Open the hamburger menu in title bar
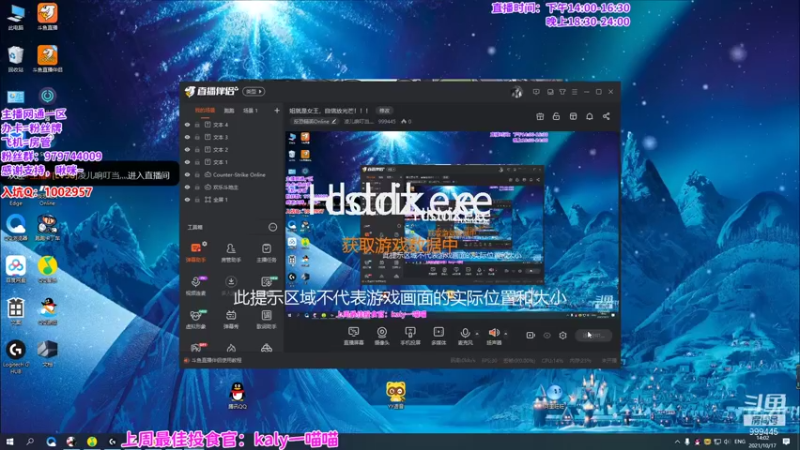This screenshot has height=450, width=800. (x=574, y=92)
